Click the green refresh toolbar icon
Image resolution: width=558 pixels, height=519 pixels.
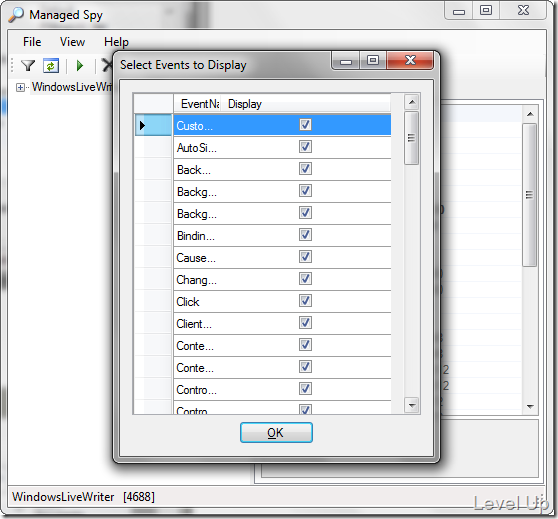tap(51, 65)
